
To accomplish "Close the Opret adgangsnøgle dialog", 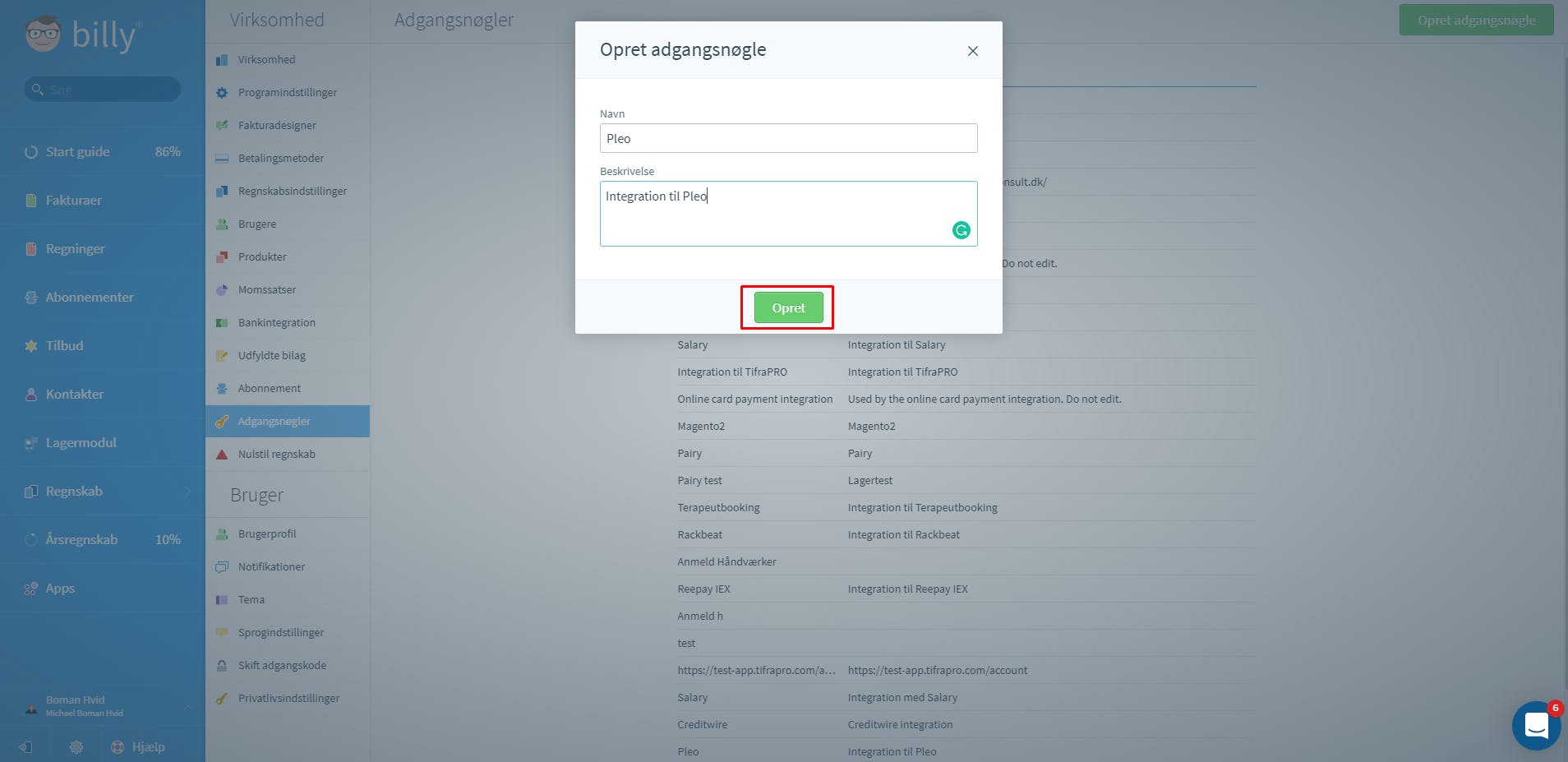I will pos(972,51).
